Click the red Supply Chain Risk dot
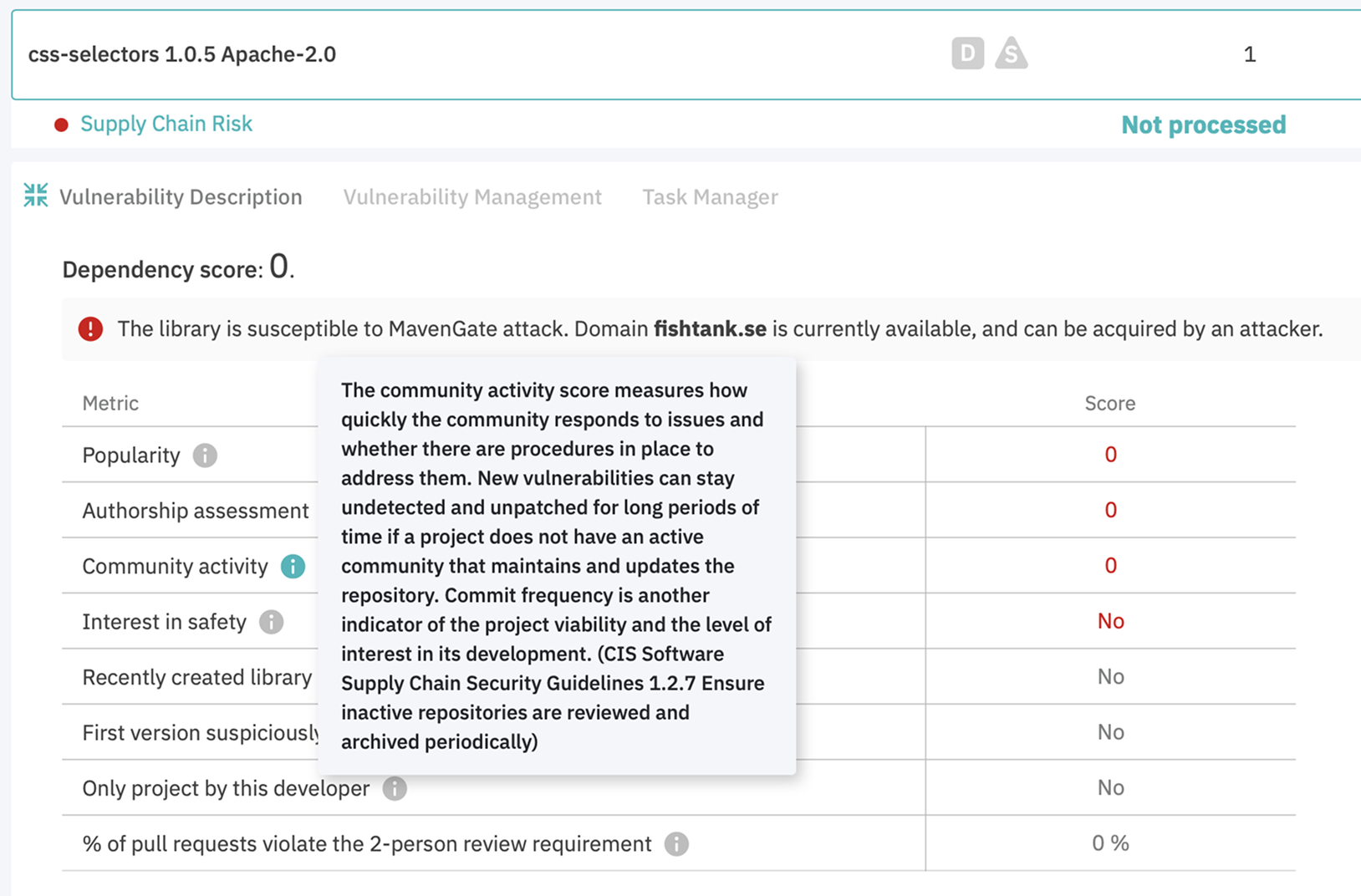 click(61, 125)
